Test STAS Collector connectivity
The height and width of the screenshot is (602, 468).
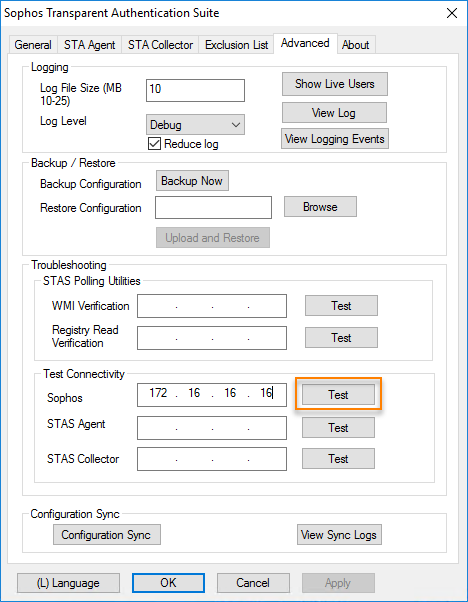[338, 459]
